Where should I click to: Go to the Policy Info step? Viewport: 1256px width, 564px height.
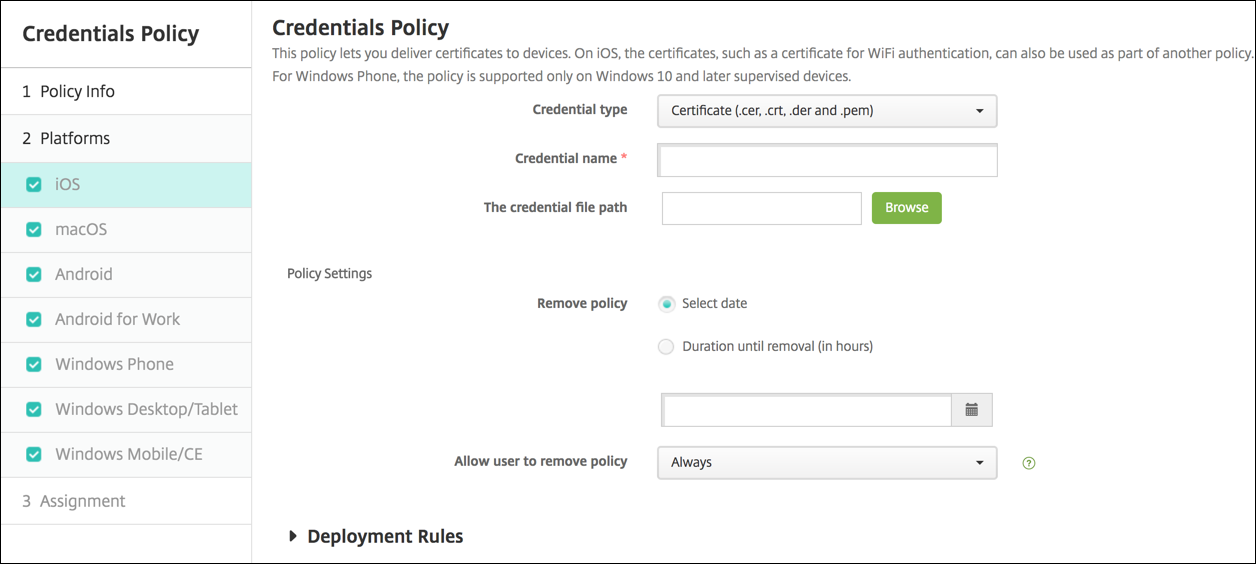tap(78, 92)
